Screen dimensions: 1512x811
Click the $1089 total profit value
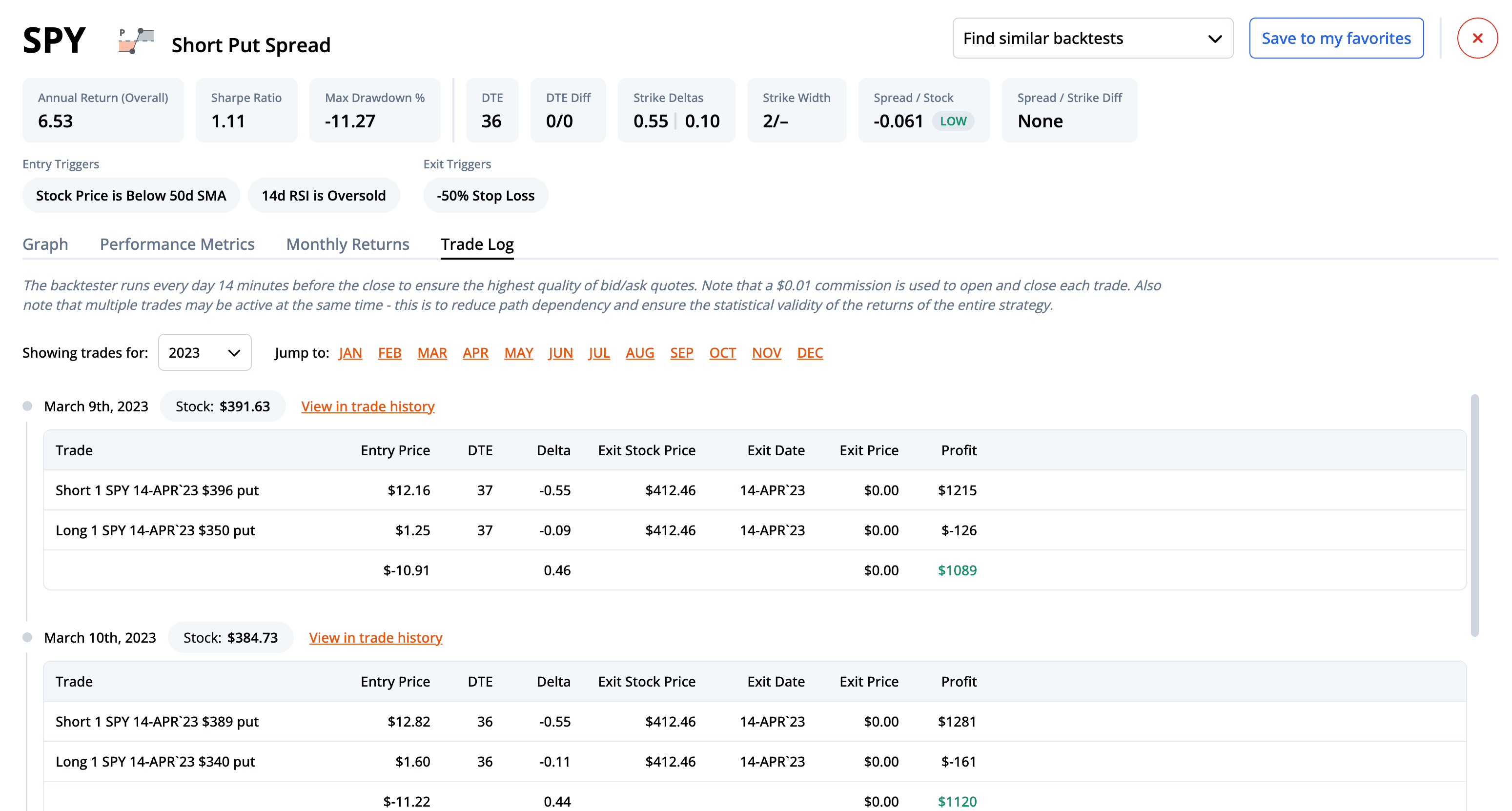[x=958, y=570]
